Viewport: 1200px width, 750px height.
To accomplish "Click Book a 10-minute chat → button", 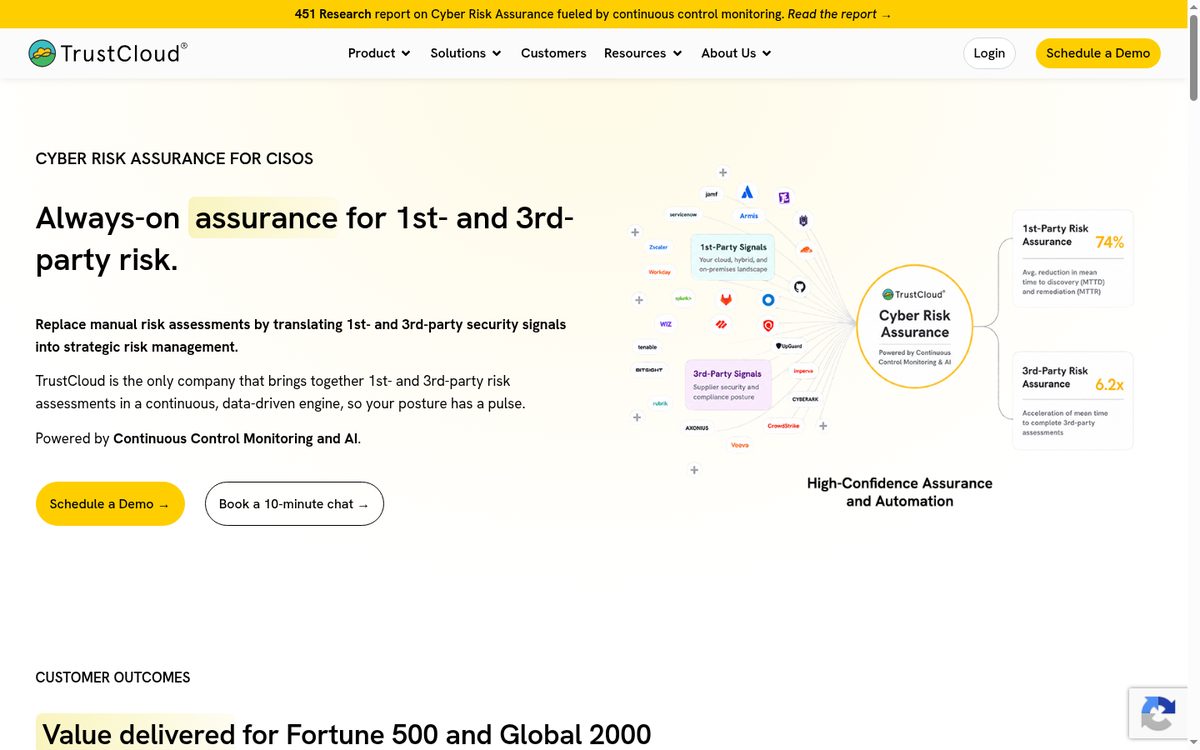I will coord(294,504).
